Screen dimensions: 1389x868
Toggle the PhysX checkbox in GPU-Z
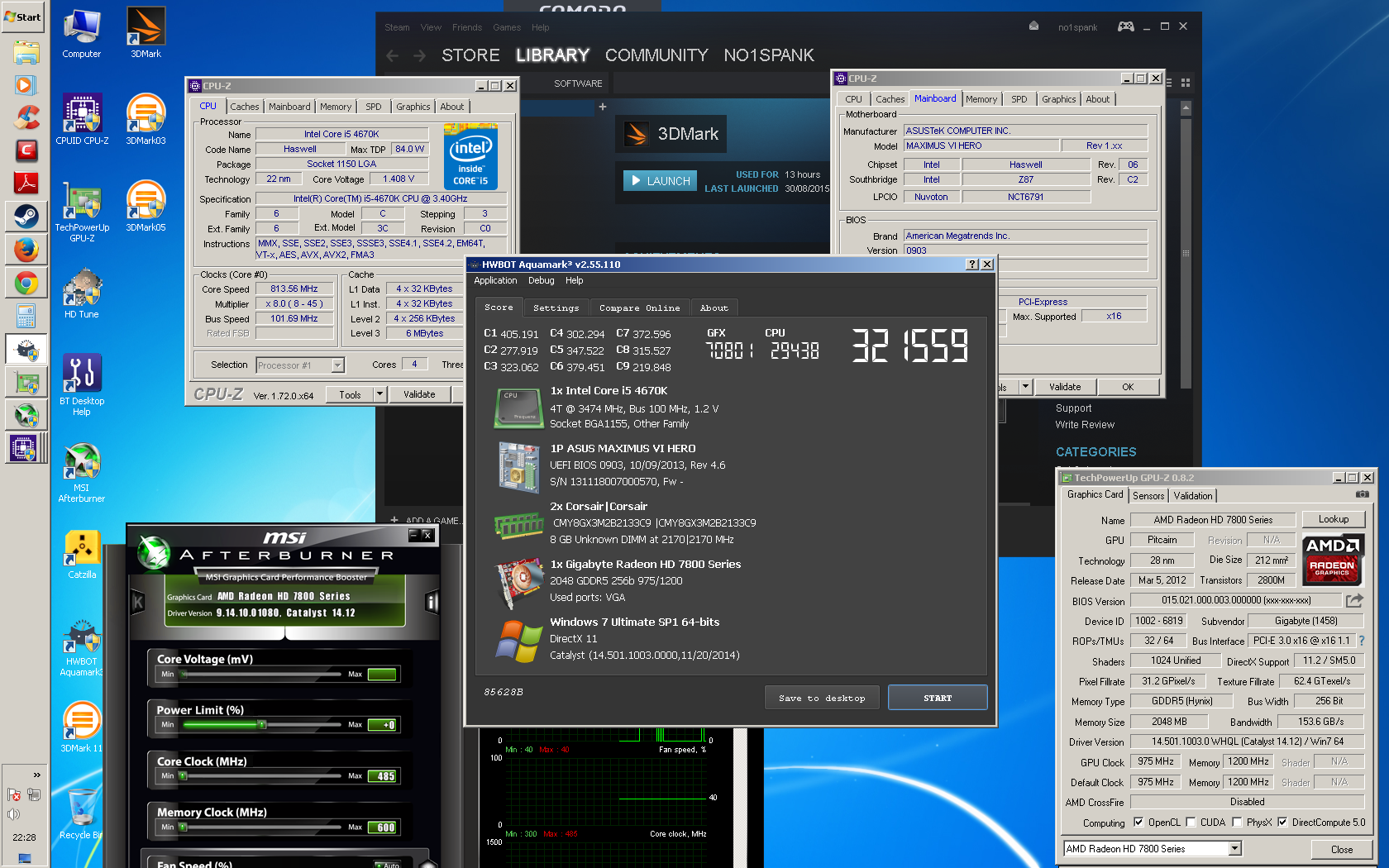pyautogui.click(x=1237, y=822)
